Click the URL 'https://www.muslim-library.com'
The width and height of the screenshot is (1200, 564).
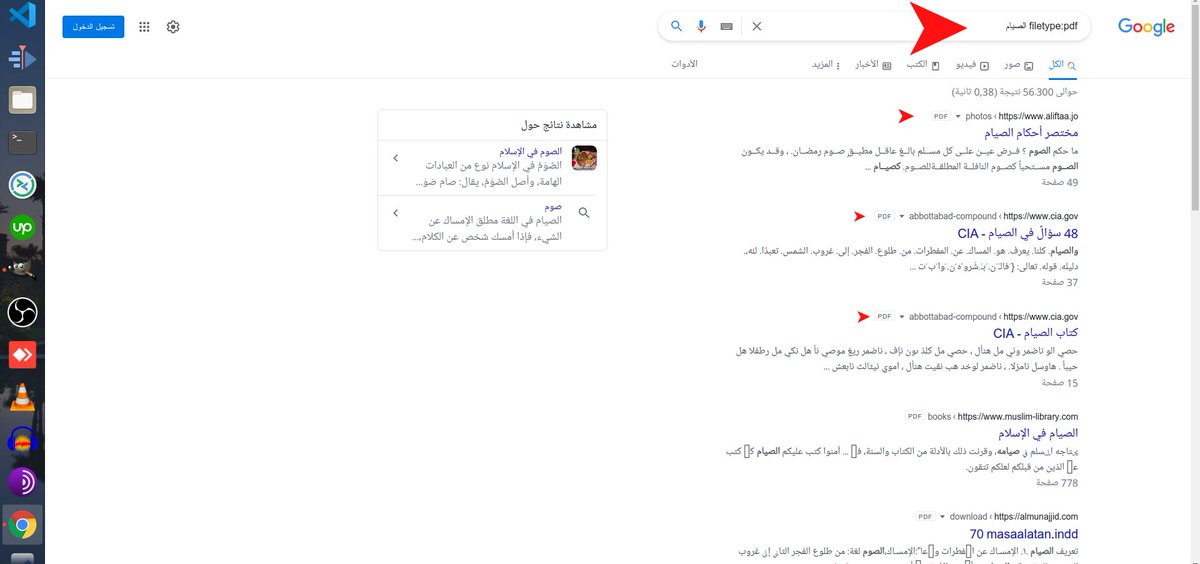pos(1018,417)
